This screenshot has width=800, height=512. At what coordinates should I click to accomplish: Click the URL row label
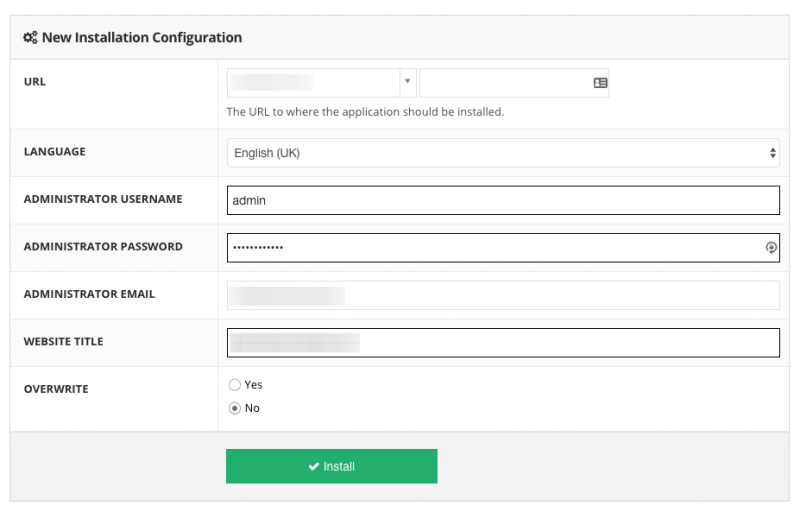pos(35,82)
